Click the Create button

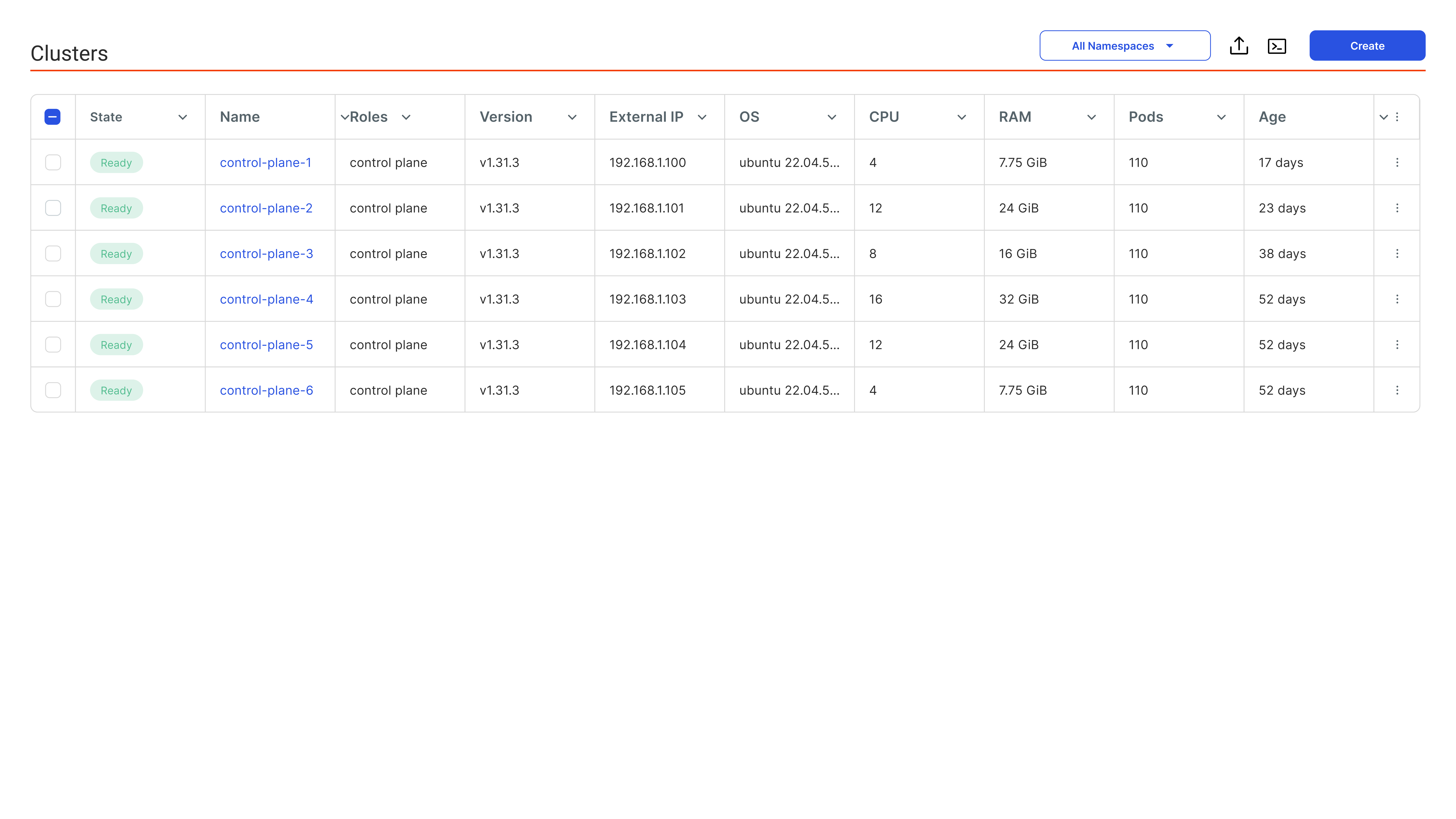1367,46
